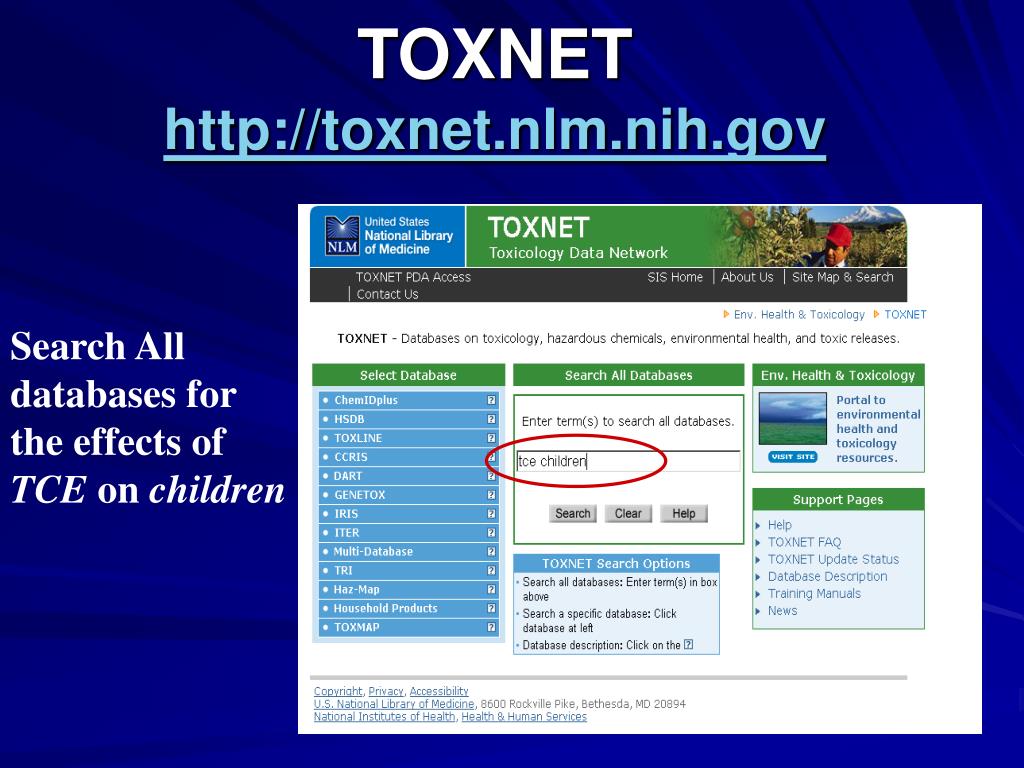The image size is (1024, 768).
Task: Click the question-mark icon after 'Click on the'
Action: pyautogui.click(x=688, y=645)
